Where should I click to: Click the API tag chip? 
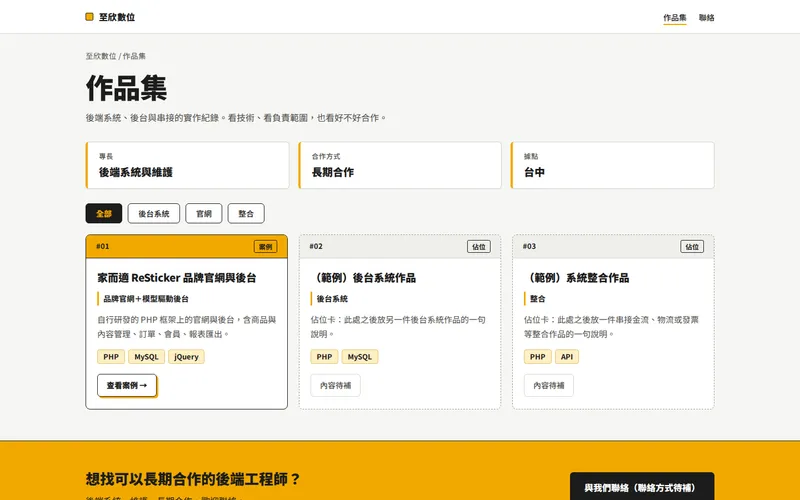coord(567,357)
